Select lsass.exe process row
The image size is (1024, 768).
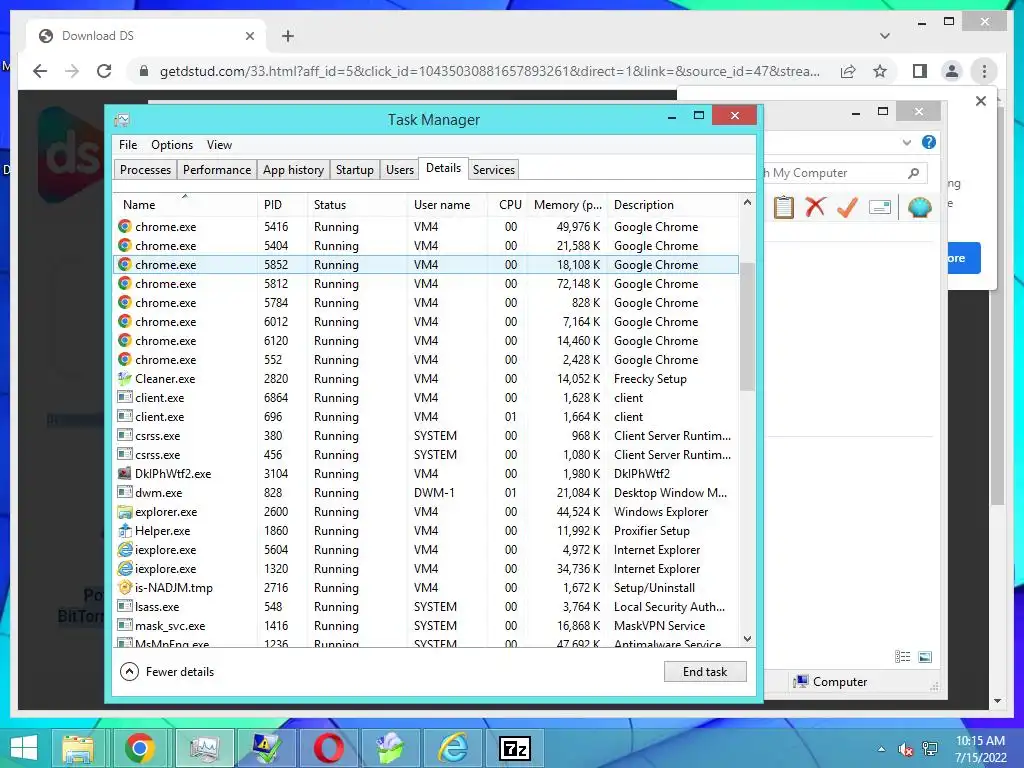[426, 607]
